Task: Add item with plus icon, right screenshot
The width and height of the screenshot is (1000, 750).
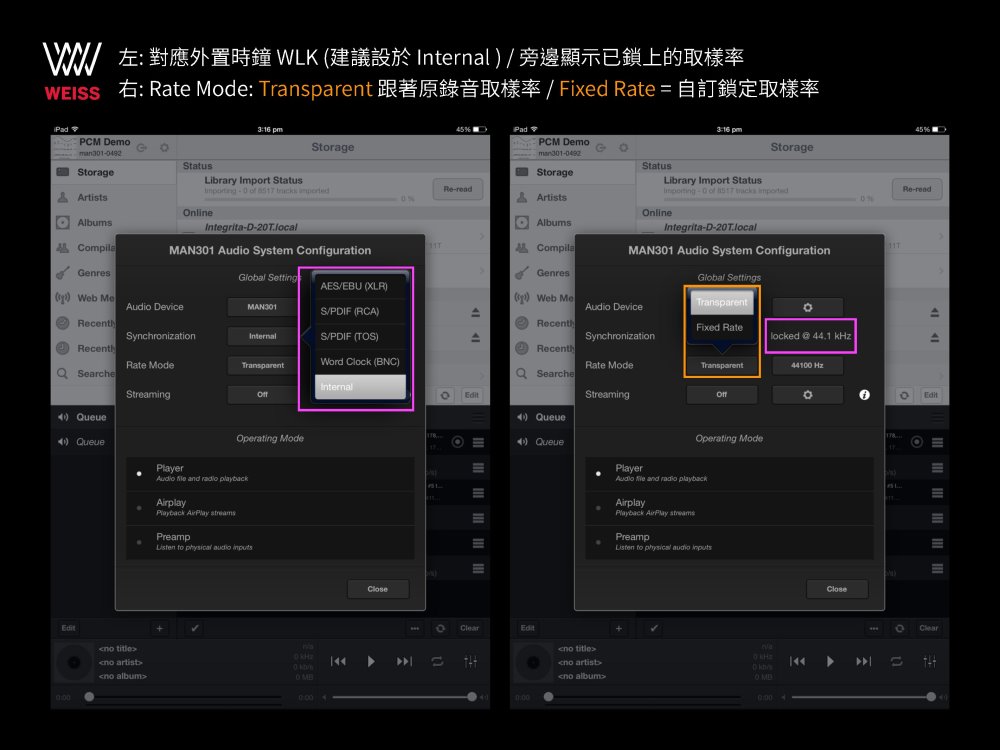Action: coord(619,628)
